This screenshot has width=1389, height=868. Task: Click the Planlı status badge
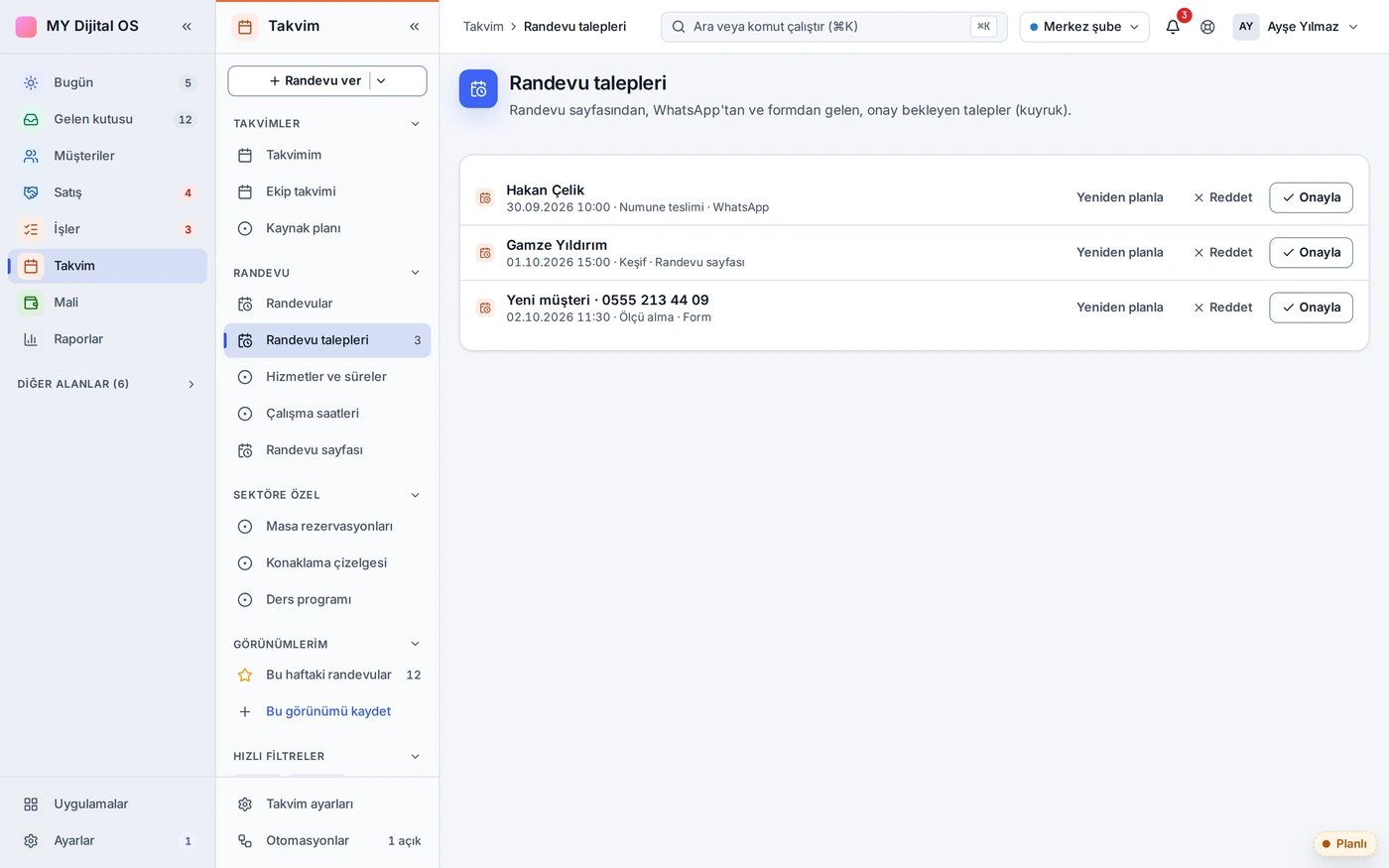1344,844
